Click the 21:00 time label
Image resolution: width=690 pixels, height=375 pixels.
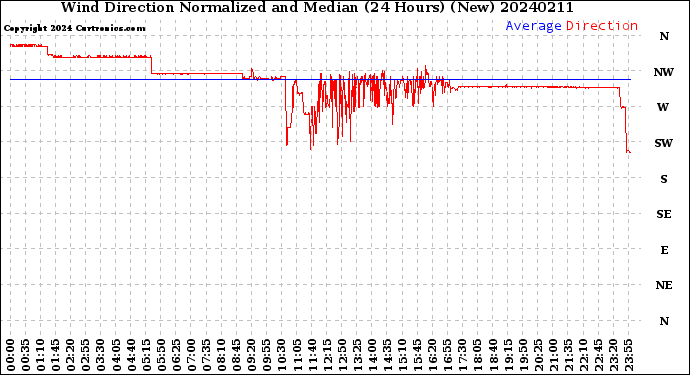tap(553, 355)
